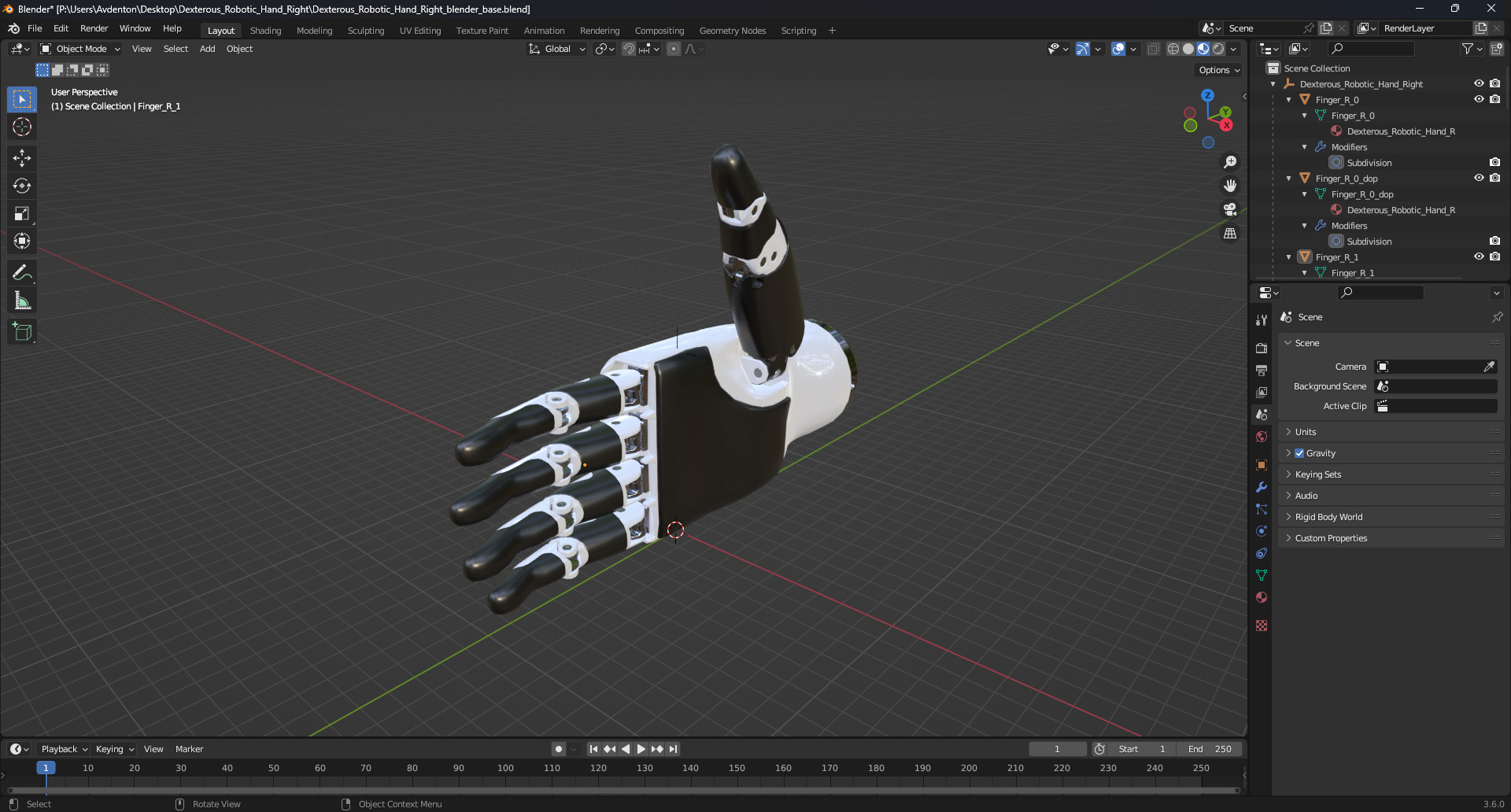Open the Particles properties tab
1511x812 pixels.
coord(1262,509)
